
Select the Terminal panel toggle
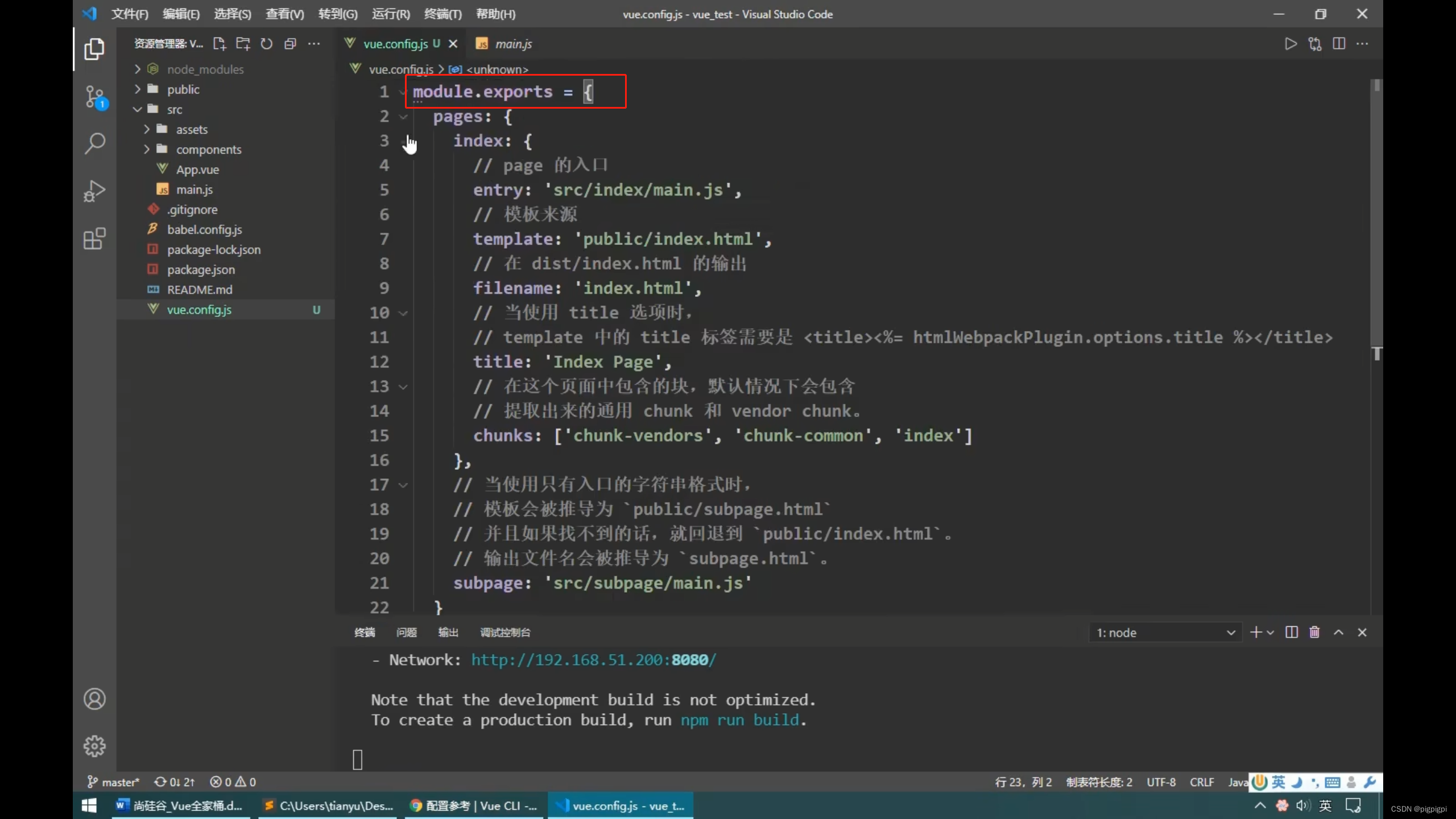coord(364,632)
